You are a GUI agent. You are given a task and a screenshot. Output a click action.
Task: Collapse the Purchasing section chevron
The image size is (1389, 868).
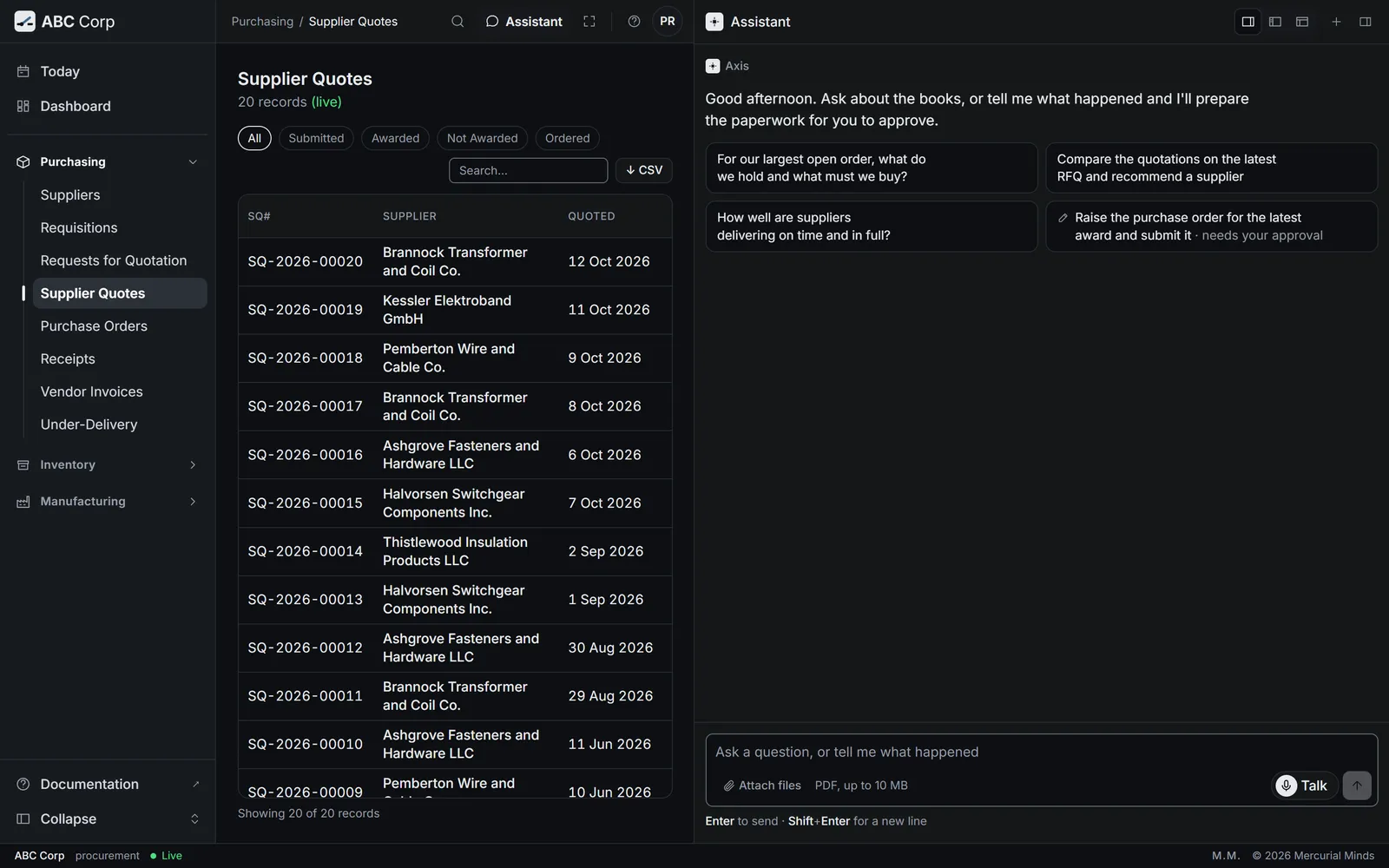coord(193,162)
